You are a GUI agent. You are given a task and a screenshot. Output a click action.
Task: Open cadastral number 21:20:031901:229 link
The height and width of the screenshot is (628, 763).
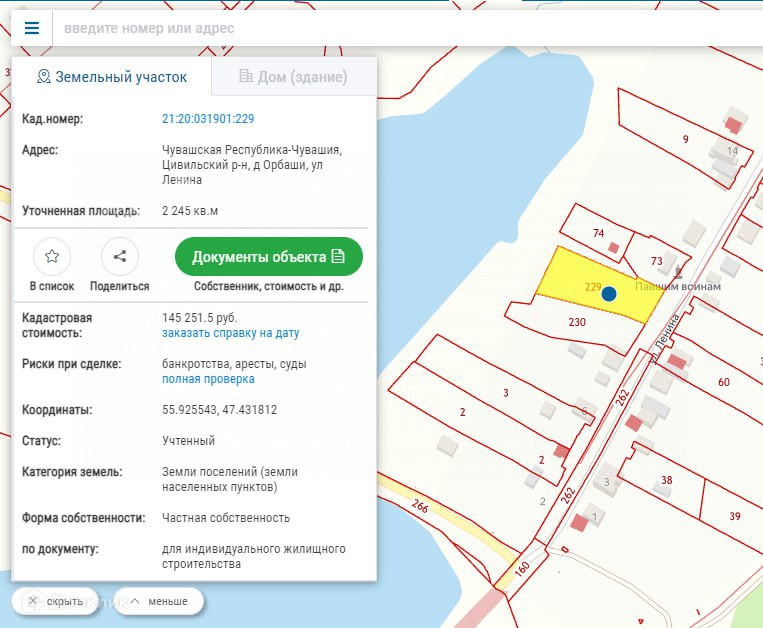[208, 119]
